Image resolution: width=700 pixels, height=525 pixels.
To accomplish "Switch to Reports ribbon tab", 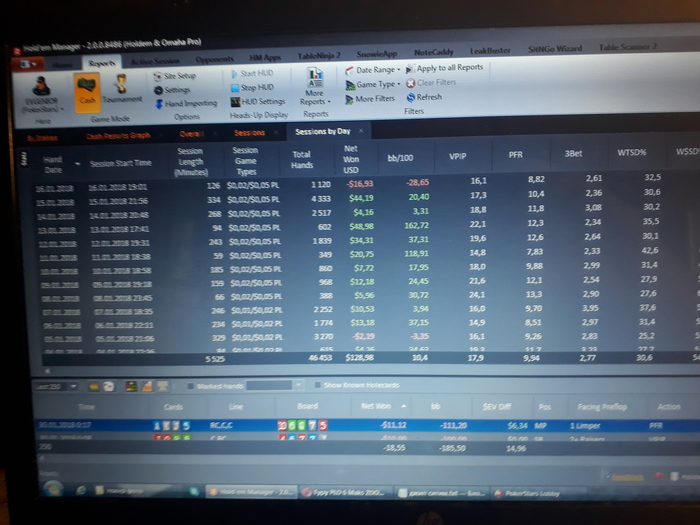I will coord(101,63).
